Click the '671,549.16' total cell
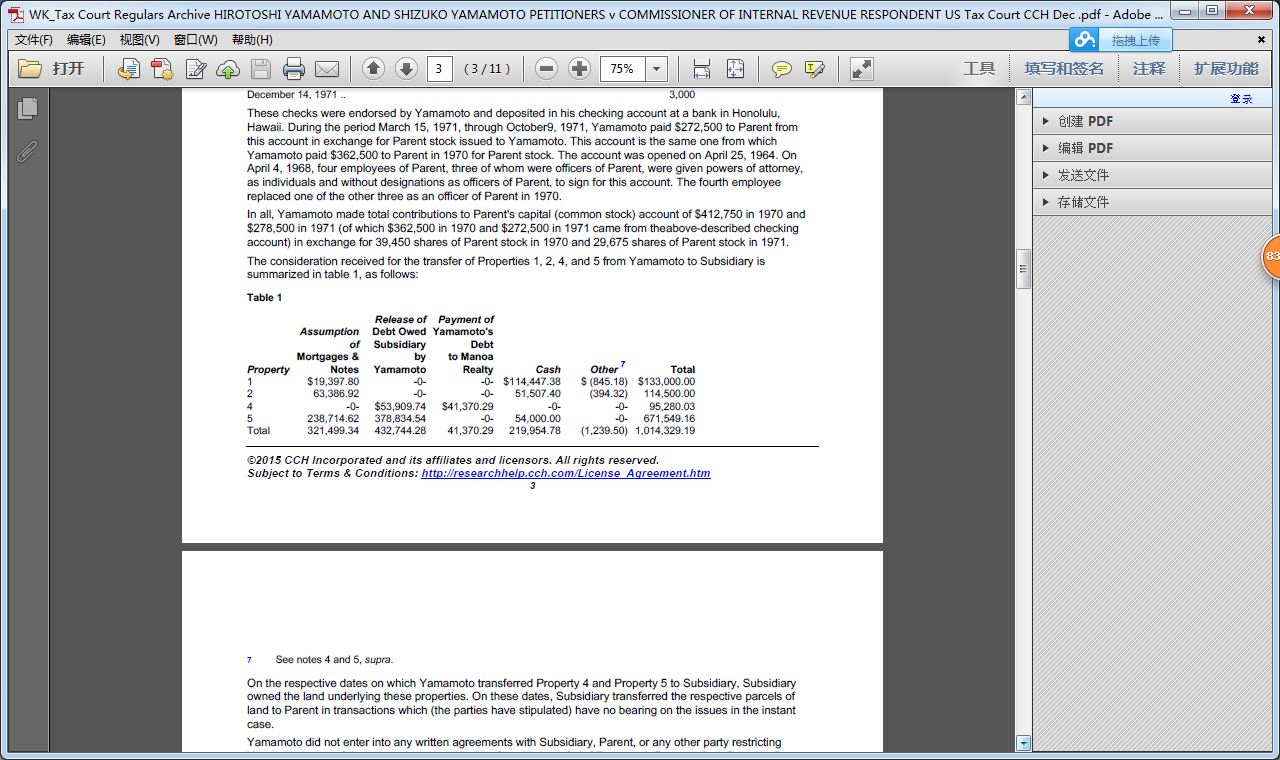Screen dimensions: 1280x760 click(x=669, y=418)
